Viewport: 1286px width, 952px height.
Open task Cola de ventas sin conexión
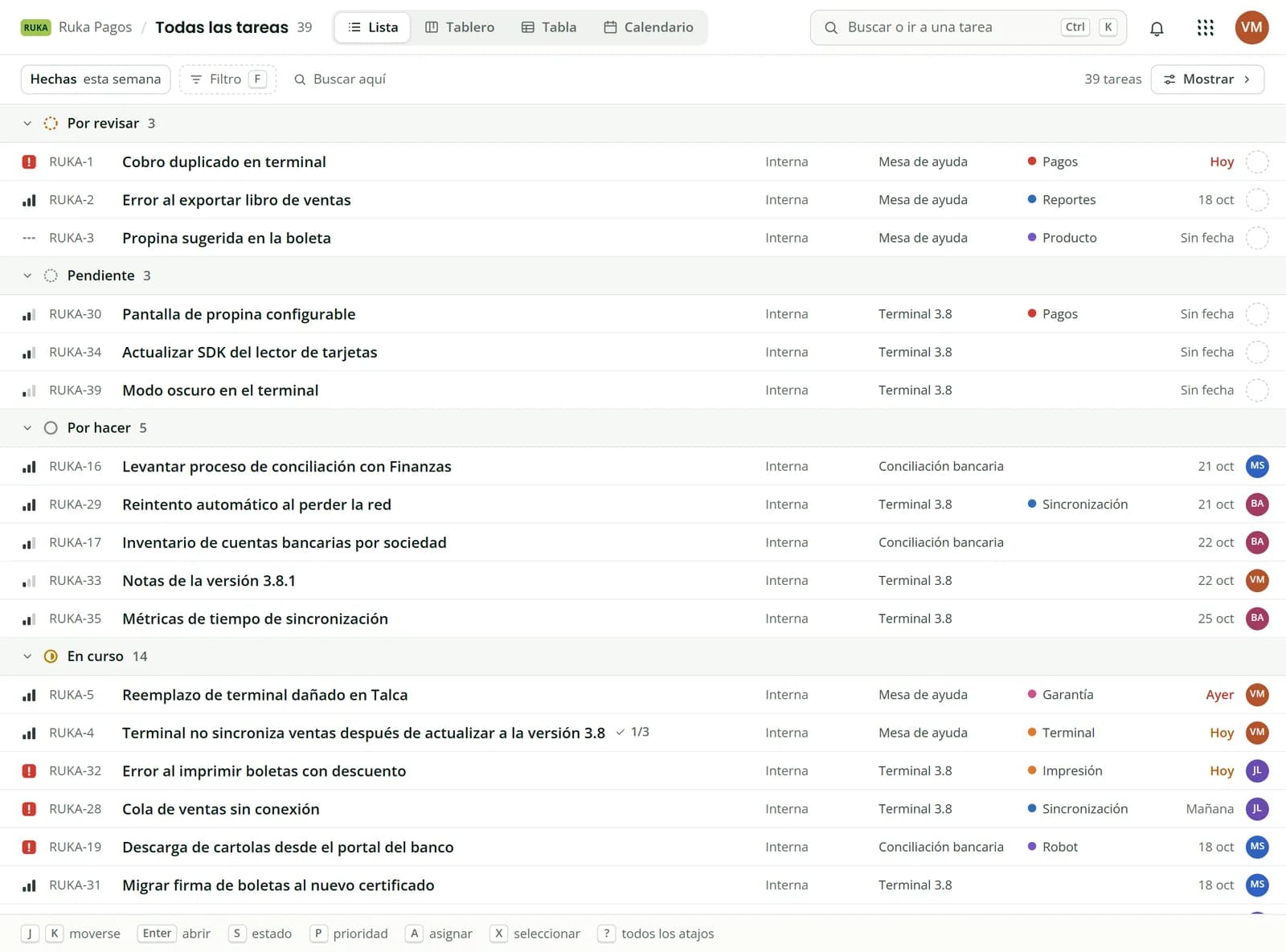click(x=221, y=809)
